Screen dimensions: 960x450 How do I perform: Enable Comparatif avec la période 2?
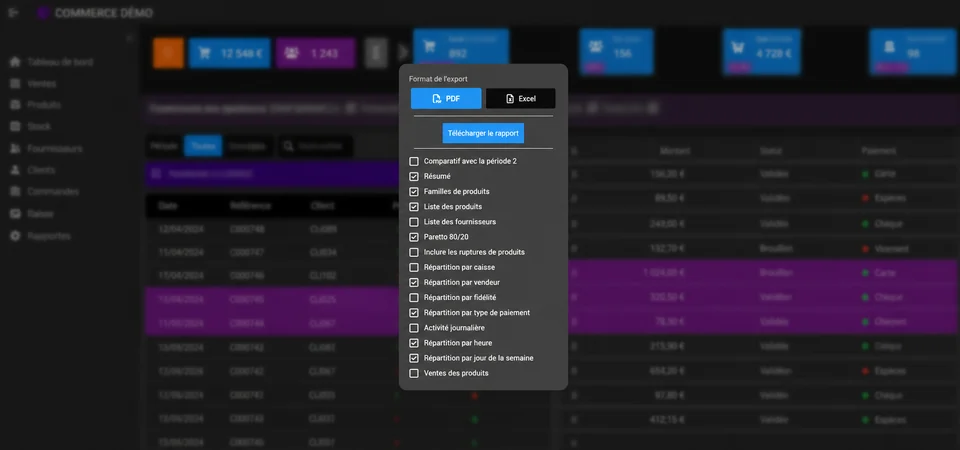pos(414,161)
